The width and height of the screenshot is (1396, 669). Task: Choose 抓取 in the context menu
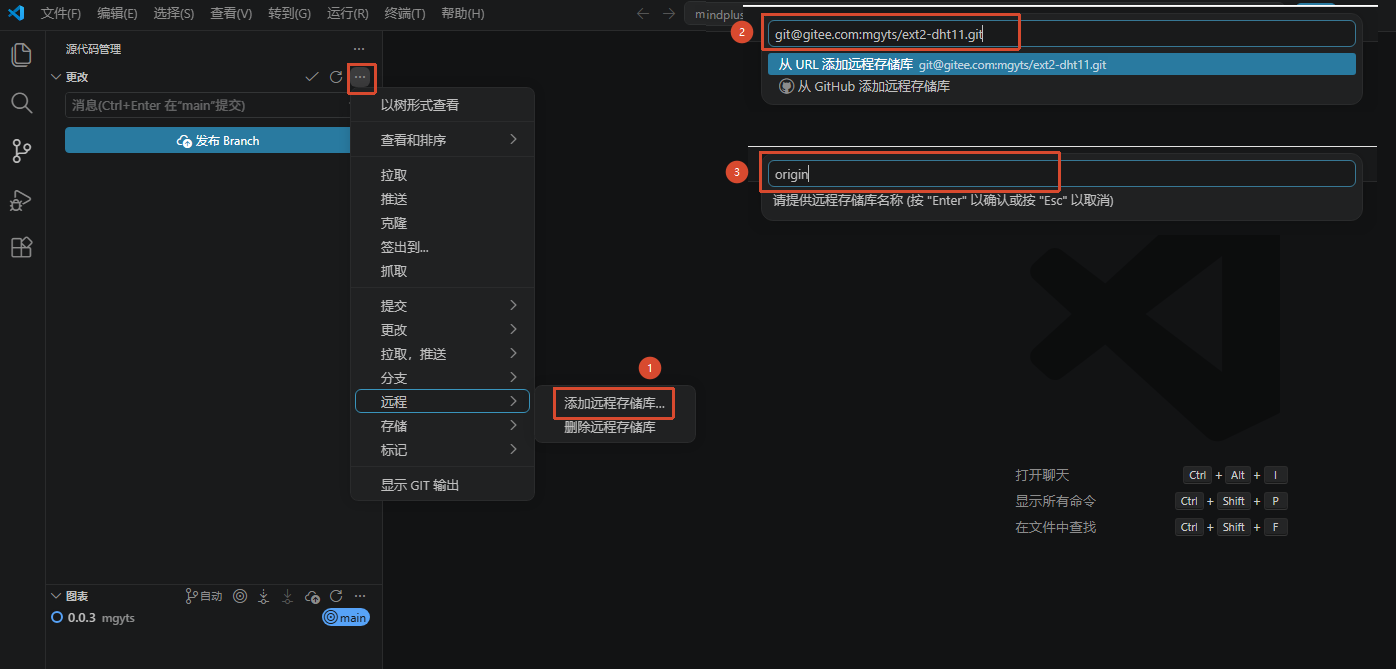click(442, 271)
